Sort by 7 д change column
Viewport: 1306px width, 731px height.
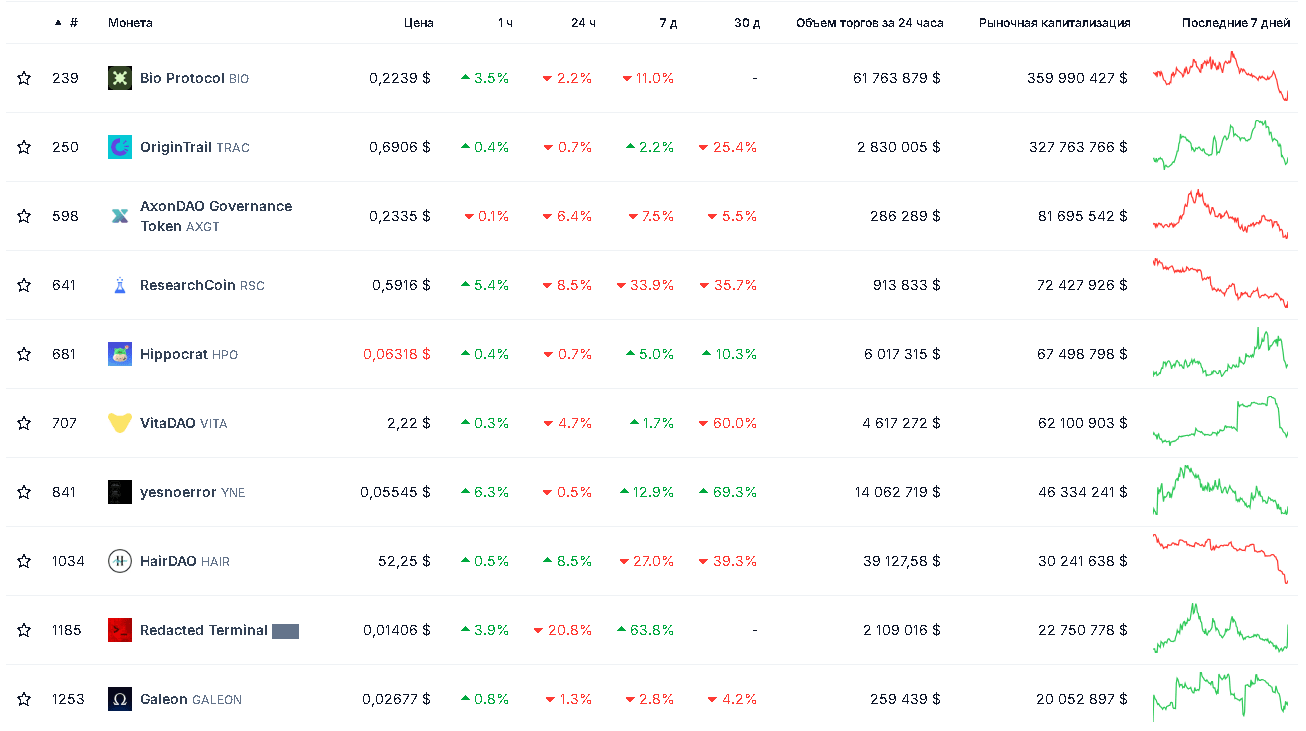(x=668, y=22)
